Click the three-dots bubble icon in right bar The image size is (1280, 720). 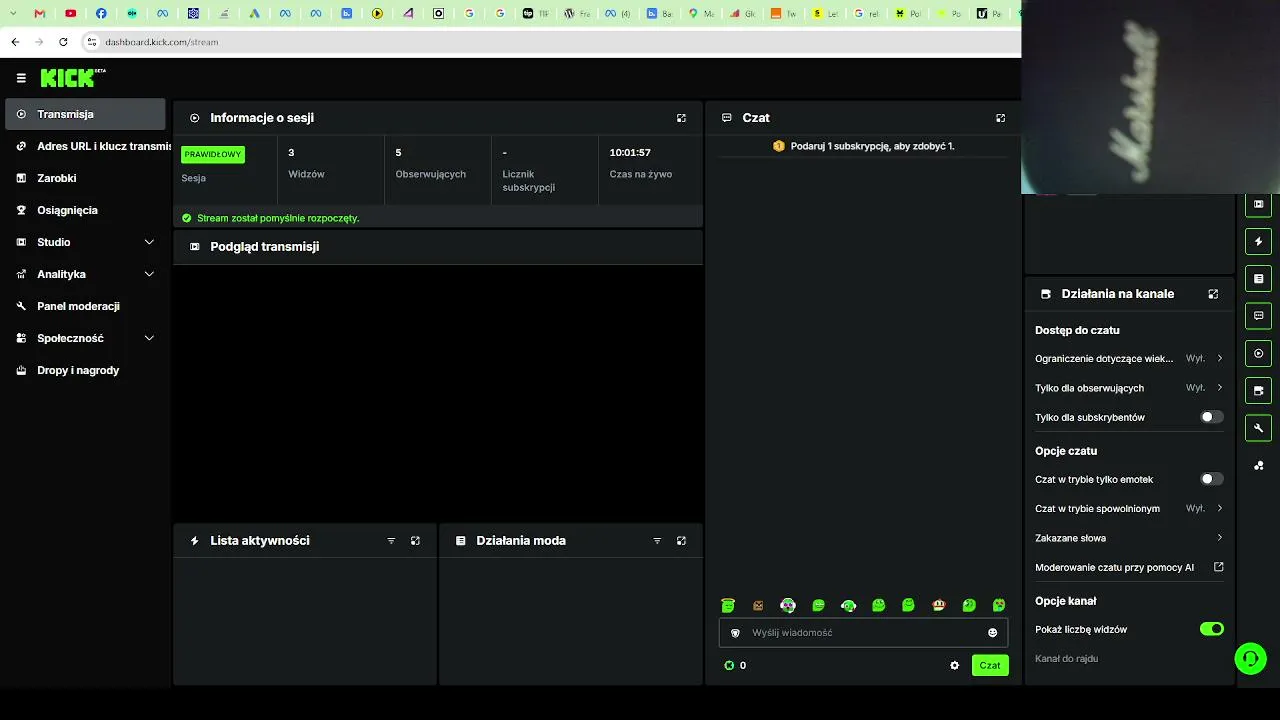coord(1258,465)
